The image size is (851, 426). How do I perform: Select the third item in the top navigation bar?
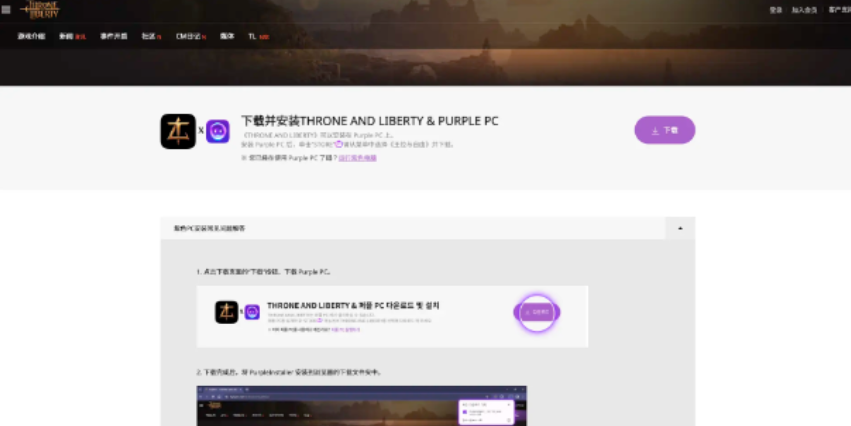[x=114, y=37]
